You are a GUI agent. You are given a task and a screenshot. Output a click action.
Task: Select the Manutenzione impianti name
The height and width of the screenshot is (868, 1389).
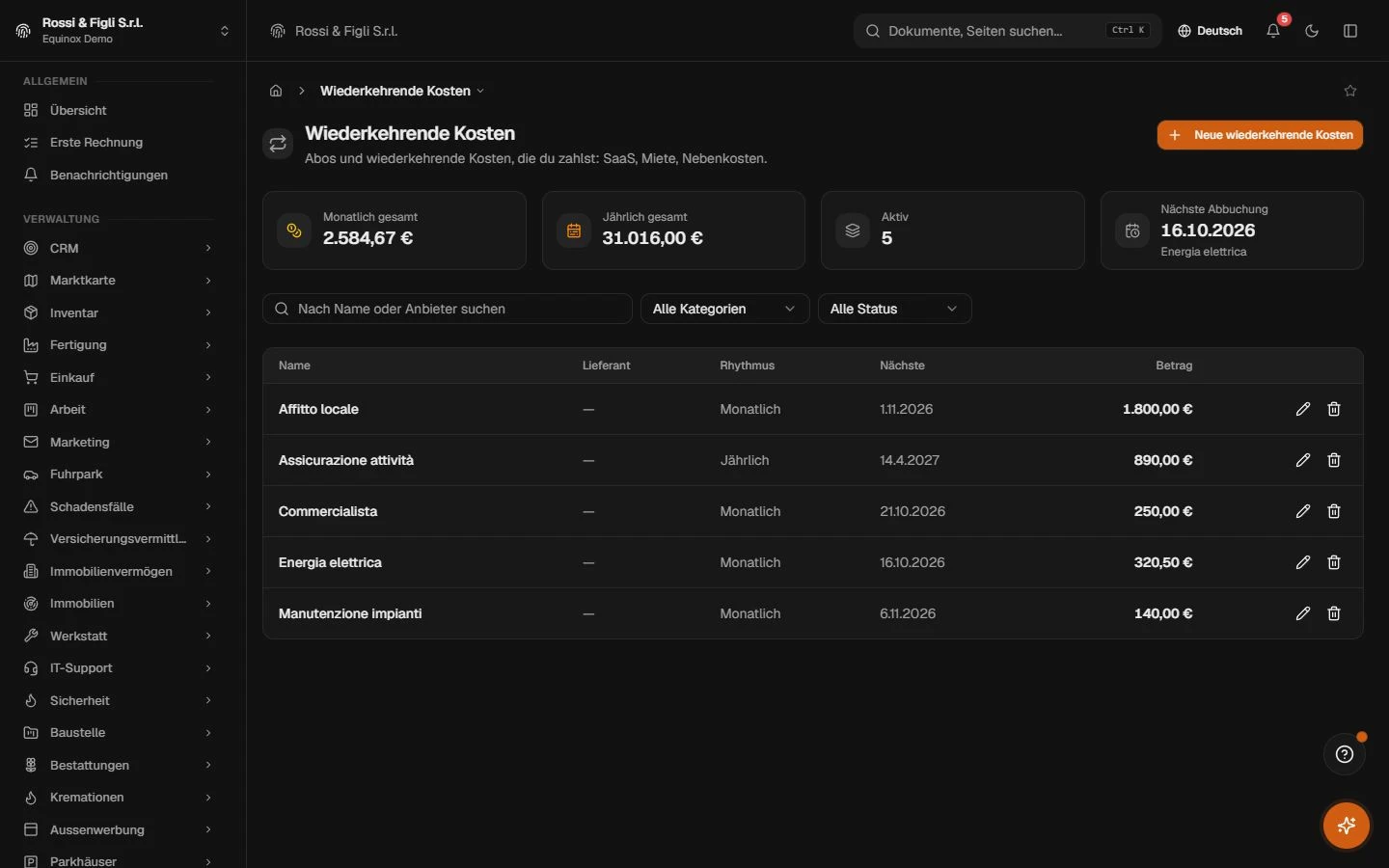pyautogui.click(x=350, y=613)
